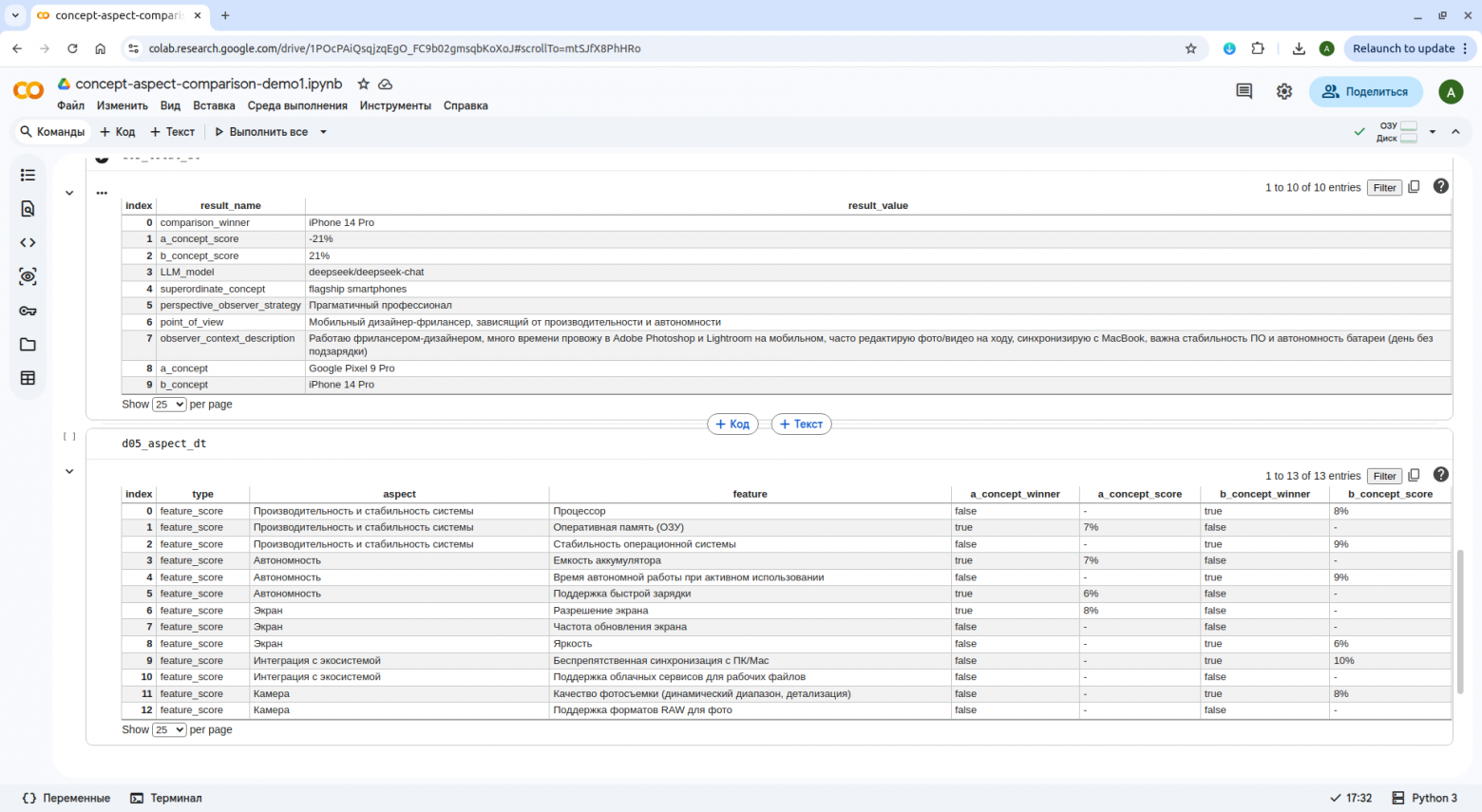Open find and replace in sidebar
The image size is (1482, 812).
28,209
